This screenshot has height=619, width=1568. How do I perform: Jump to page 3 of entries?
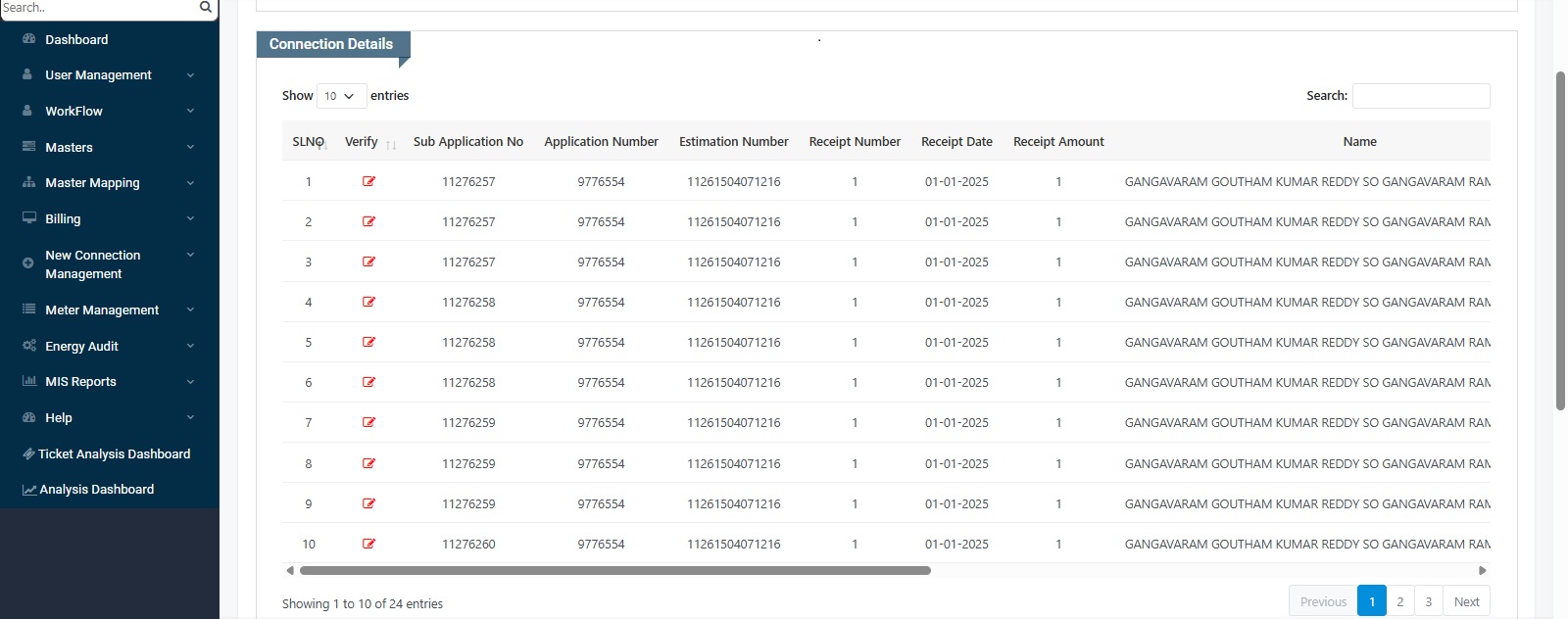1428,601
